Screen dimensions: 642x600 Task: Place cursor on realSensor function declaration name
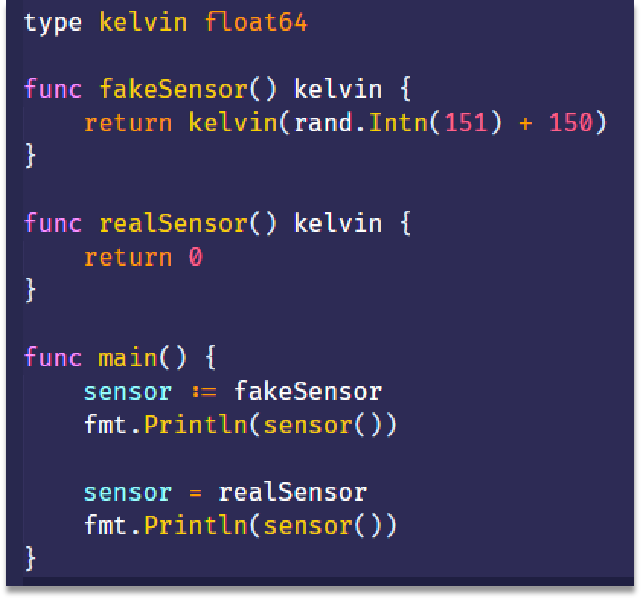click(x=174, y=223)
